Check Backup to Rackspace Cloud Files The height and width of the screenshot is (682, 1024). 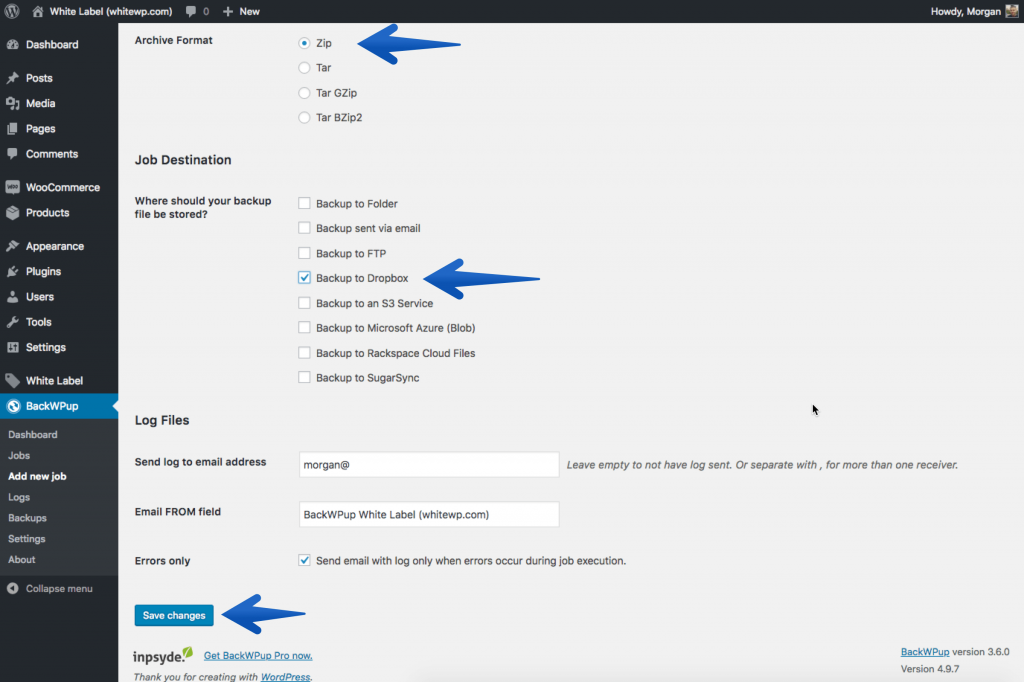click(304, 353)
